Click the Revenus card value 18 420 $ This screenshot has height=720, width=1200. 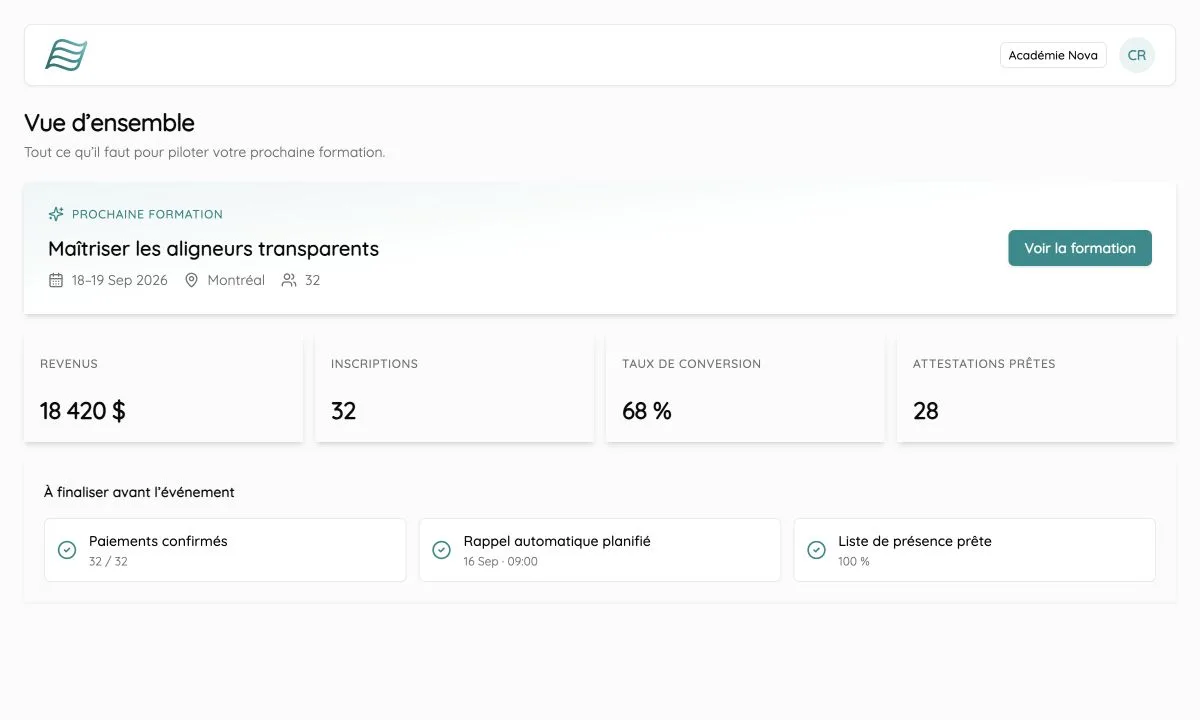point(83,411)
